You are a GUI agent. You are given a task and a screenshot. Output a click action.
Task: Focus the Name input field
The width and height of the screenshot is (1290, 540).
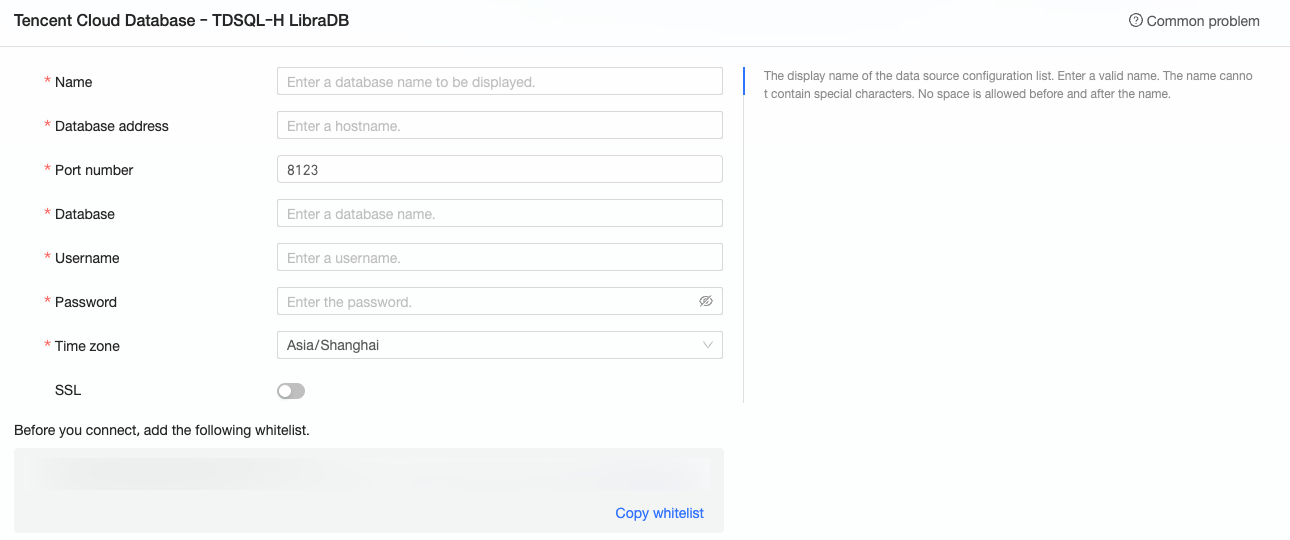(499, 81)
